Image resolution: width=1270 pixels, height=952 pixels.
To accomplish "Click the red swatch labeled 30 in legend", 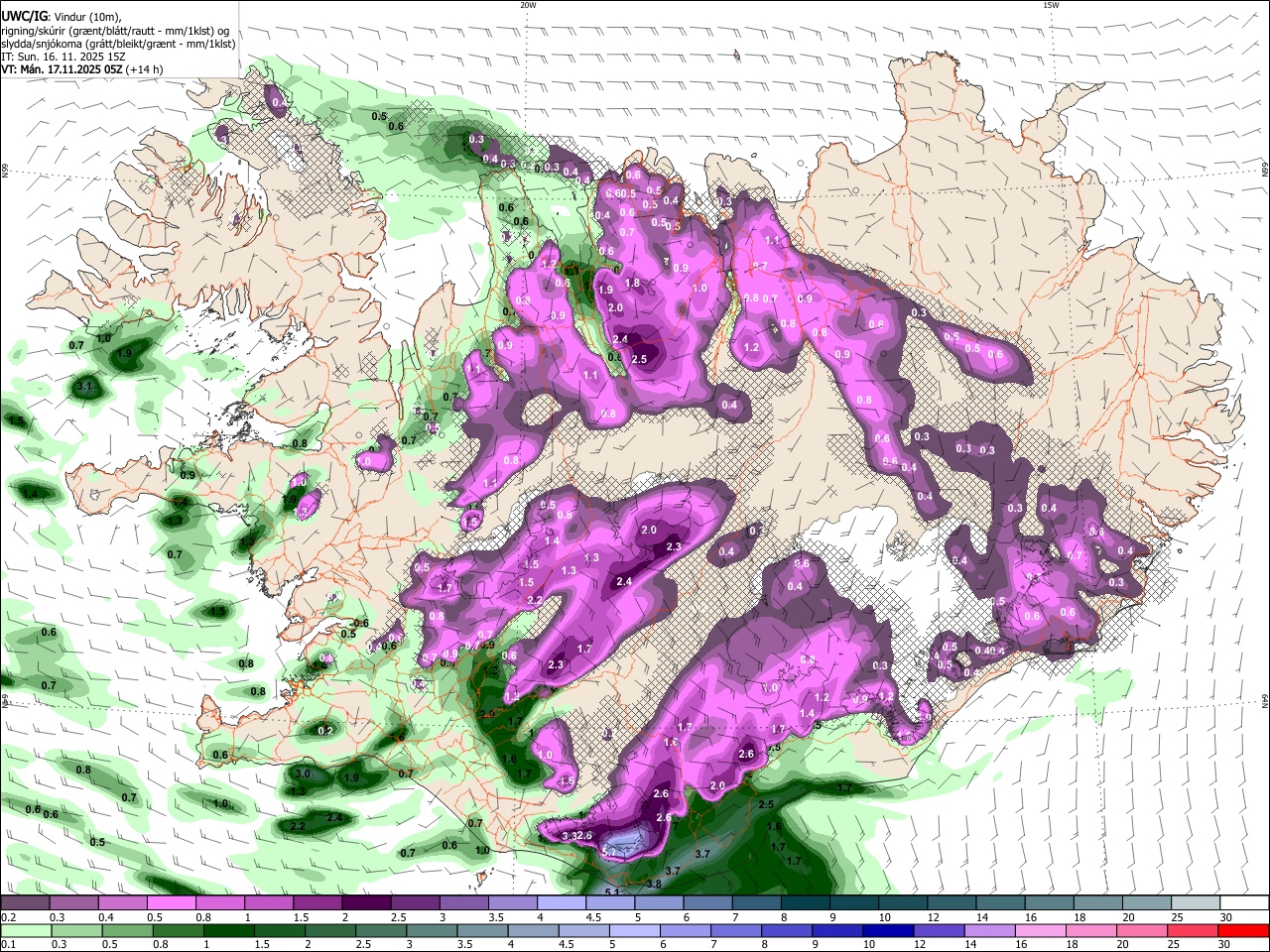I will coord(1243,930).
